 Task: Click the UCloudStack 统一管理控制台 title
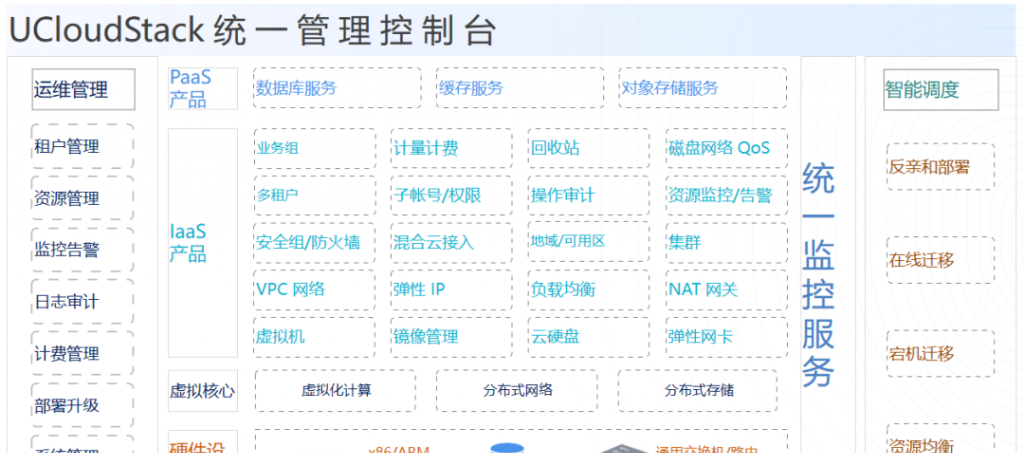point(253,30)
